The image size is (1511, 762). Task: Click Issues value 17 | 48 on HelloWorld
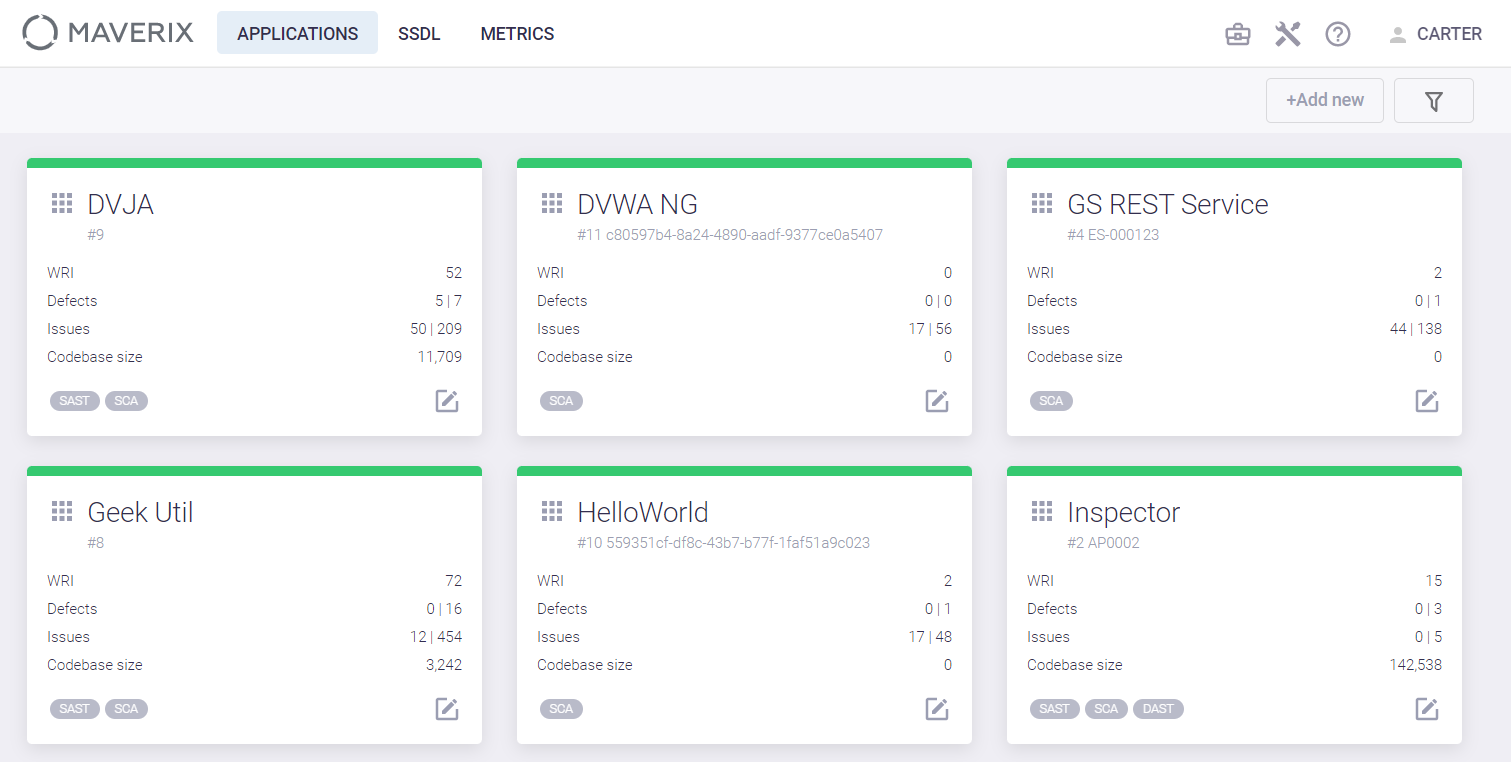[930, 637]
